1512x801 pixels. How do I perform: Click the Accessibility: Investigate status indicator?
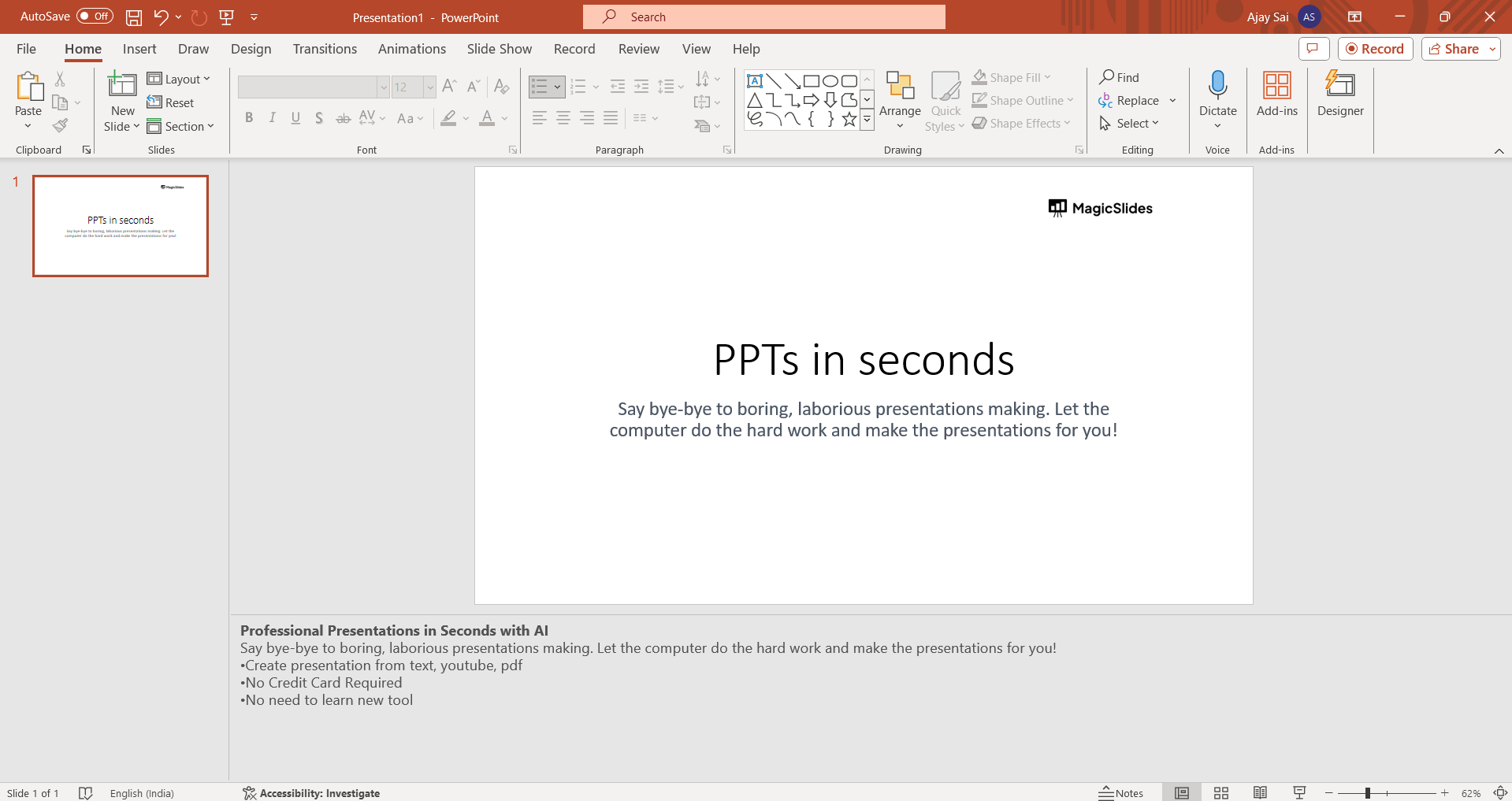[x=311, y=793]
